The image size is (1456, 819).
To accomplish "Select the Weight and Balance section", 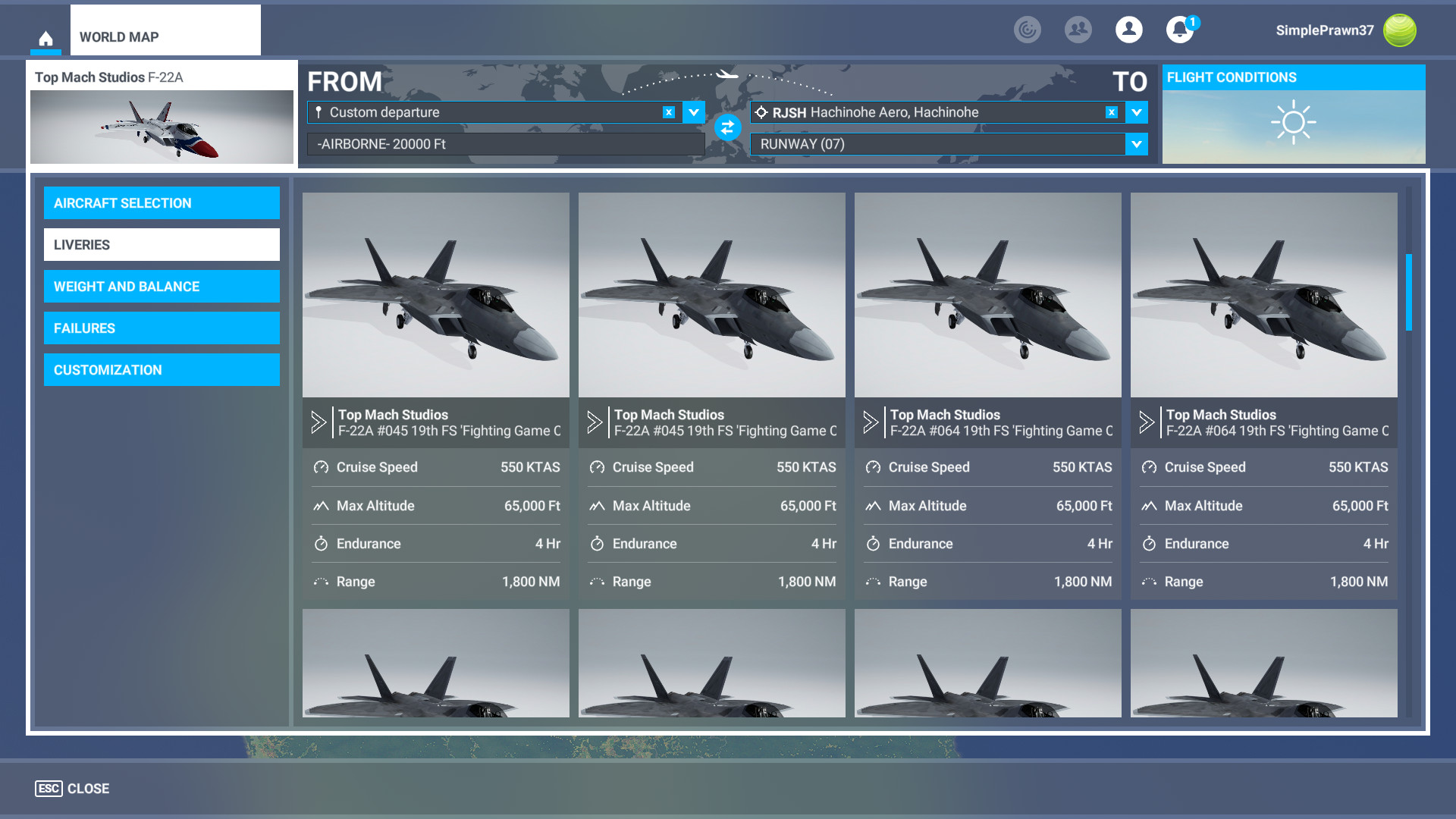I will [x=162, y=287].
